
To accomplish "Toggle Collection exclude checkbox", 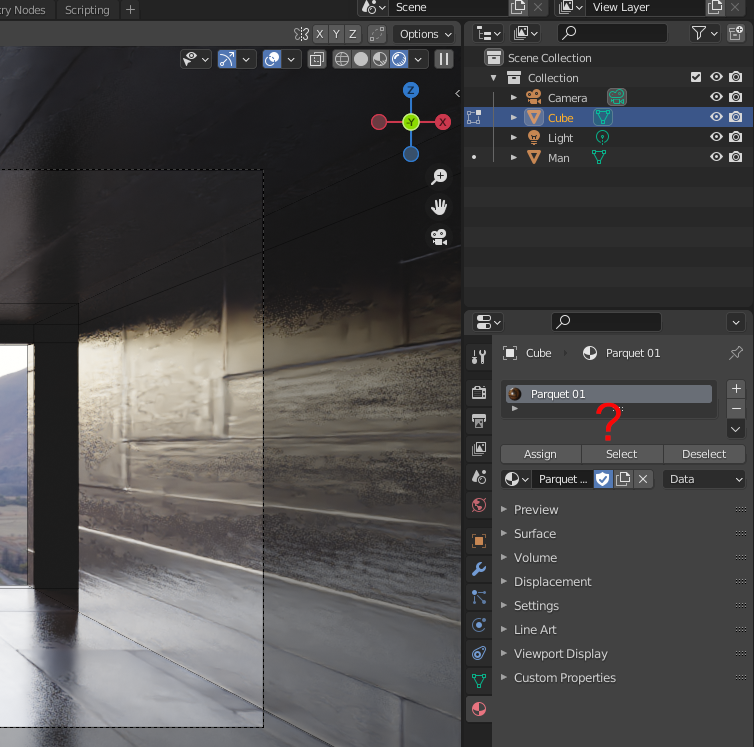I will click(696, 77).
